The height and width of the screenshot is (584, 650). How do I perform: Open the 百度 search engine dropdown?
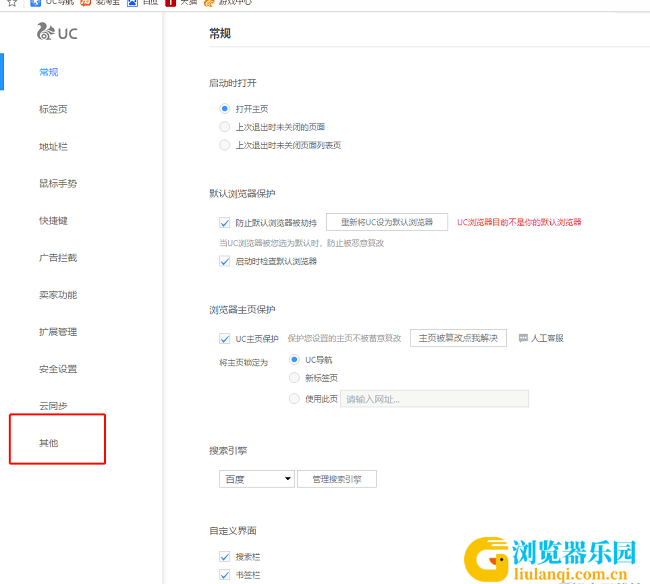(257, 479)
